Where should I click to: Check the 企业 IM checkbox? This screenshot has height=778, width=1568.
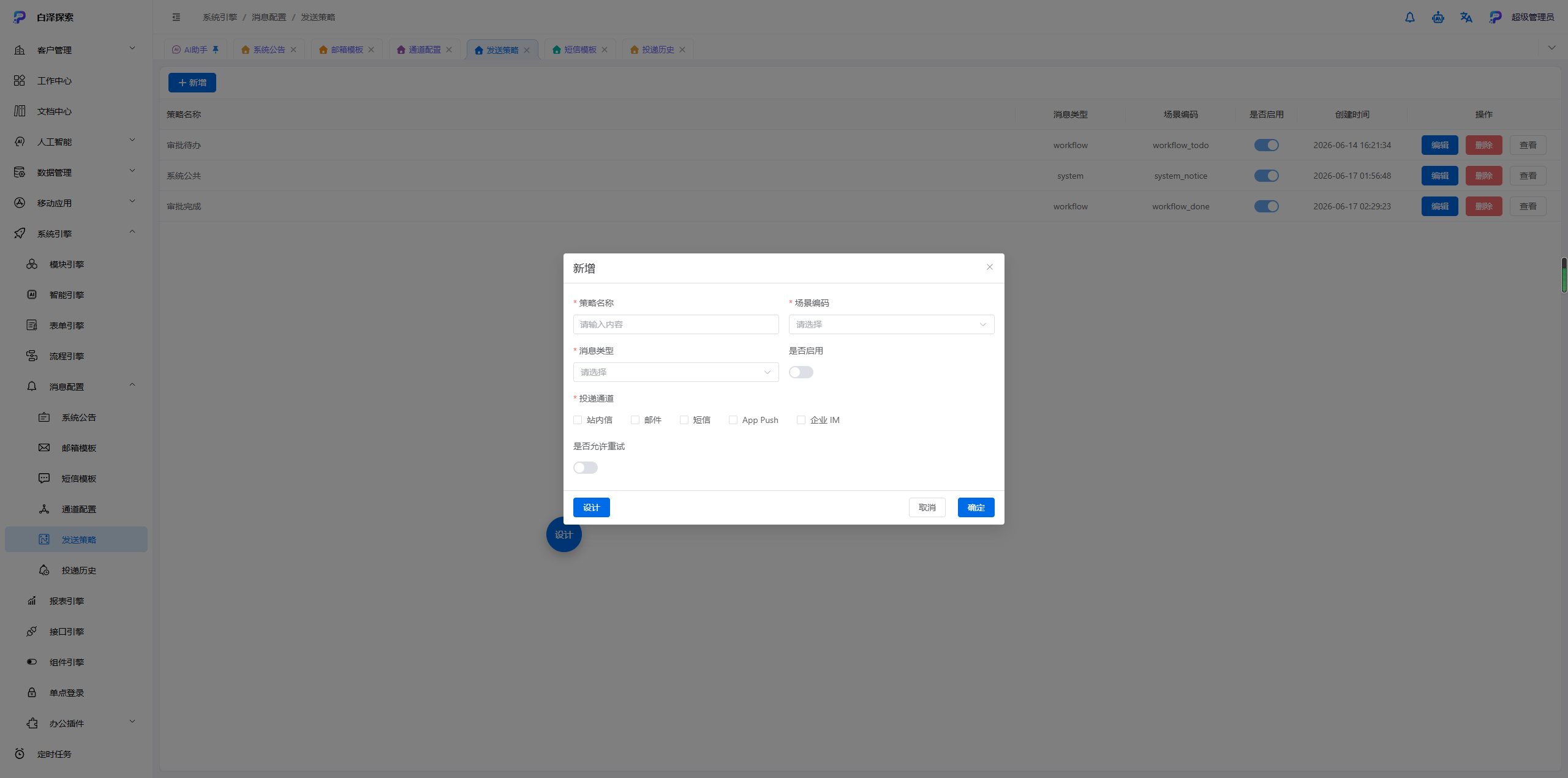(x=801, y=420)
